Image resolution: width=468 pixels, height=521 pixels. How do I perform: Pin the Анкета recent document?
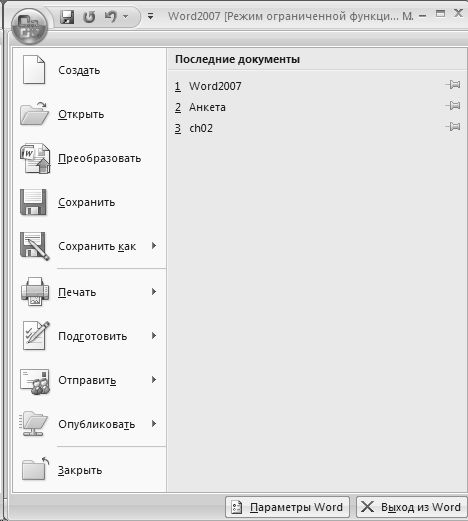(x=453, y=106)
